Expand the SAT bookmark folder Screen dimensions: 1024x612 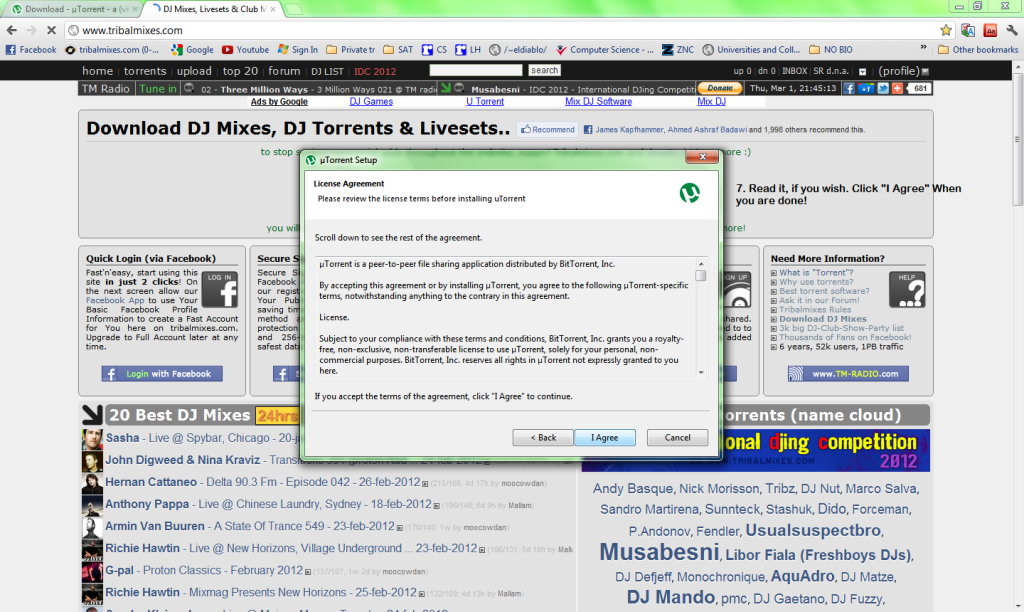(398, 50)
